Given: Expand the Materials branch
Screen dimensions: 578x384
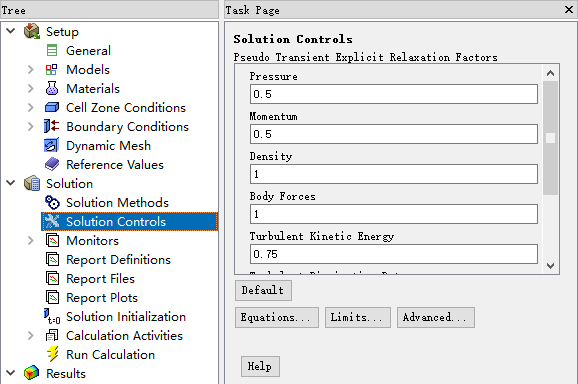Looking at the screenshot, I should [31, 88].
